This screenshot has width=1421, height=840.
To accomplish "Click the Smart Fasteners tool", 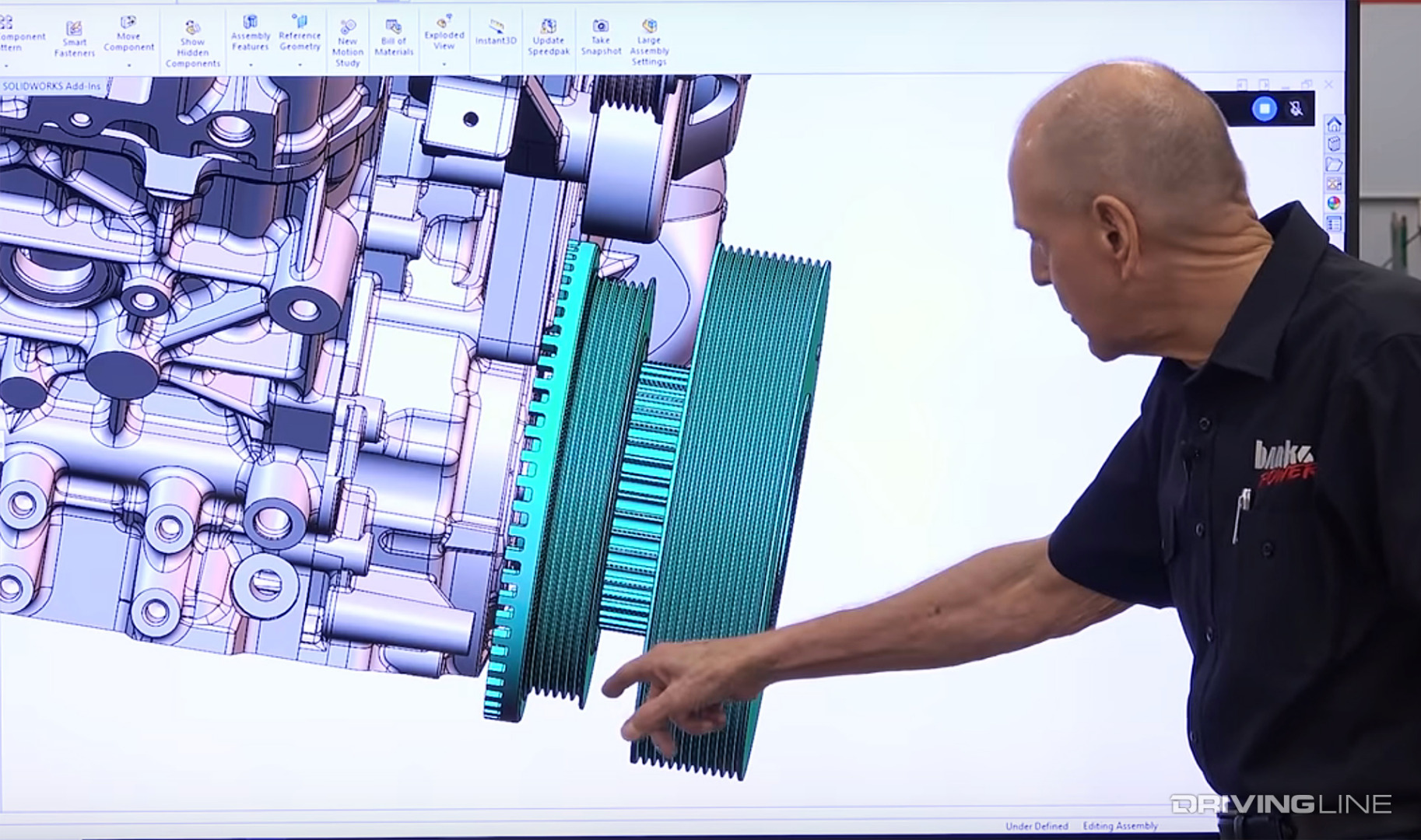I will coord(74,39).
